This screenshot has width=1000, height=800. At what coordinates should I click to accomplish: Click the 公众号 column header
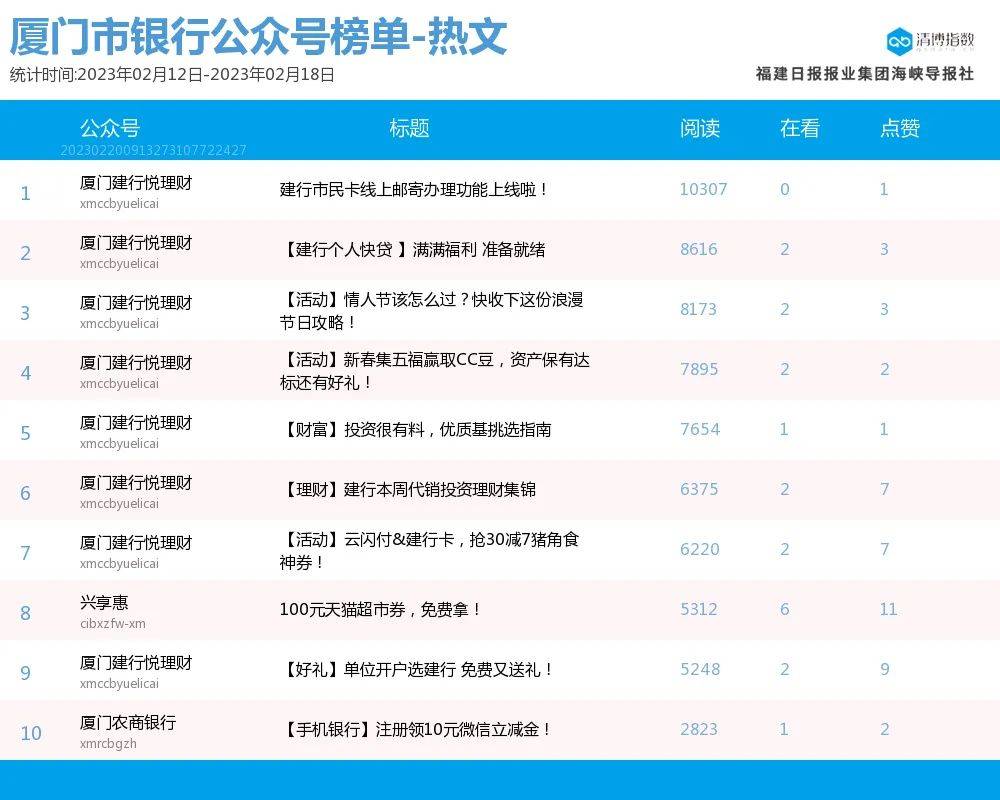[109, 128]
